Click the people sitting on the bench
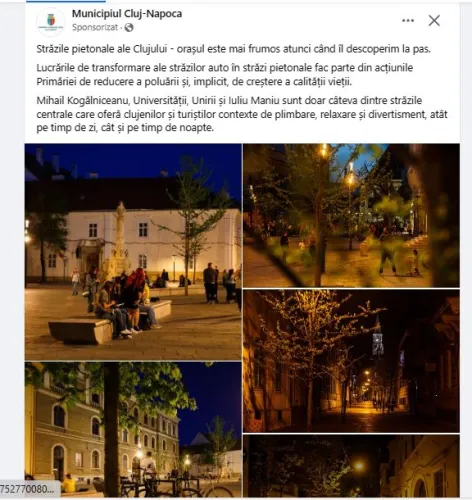The image size is (472, 500). [x=126, y=304]
